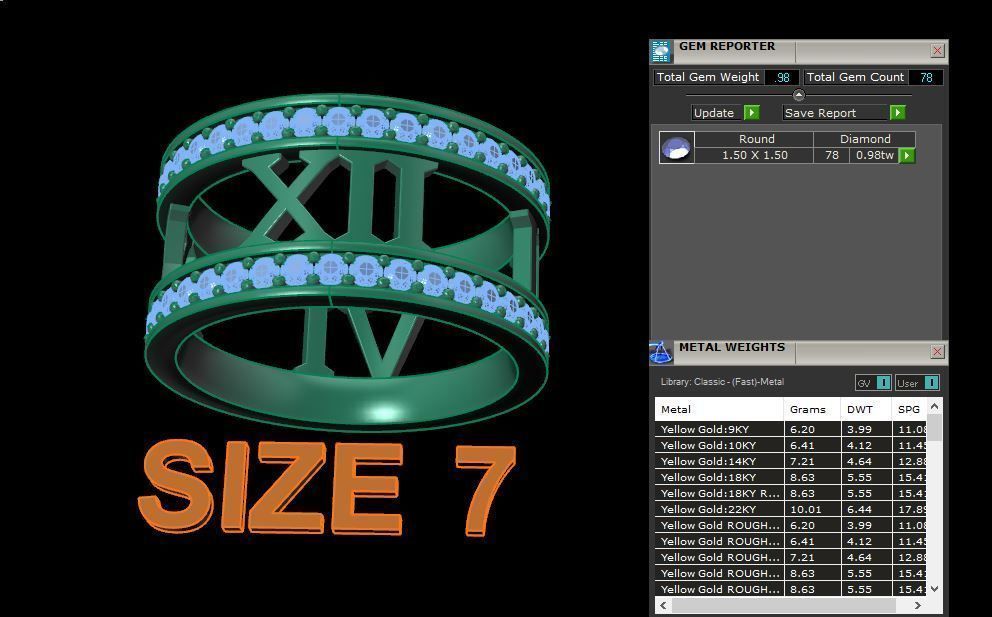Viewport: 992px width, 617px height.
Task: Select the Yellow Gold:18KY row
Action: pos(791,477)
